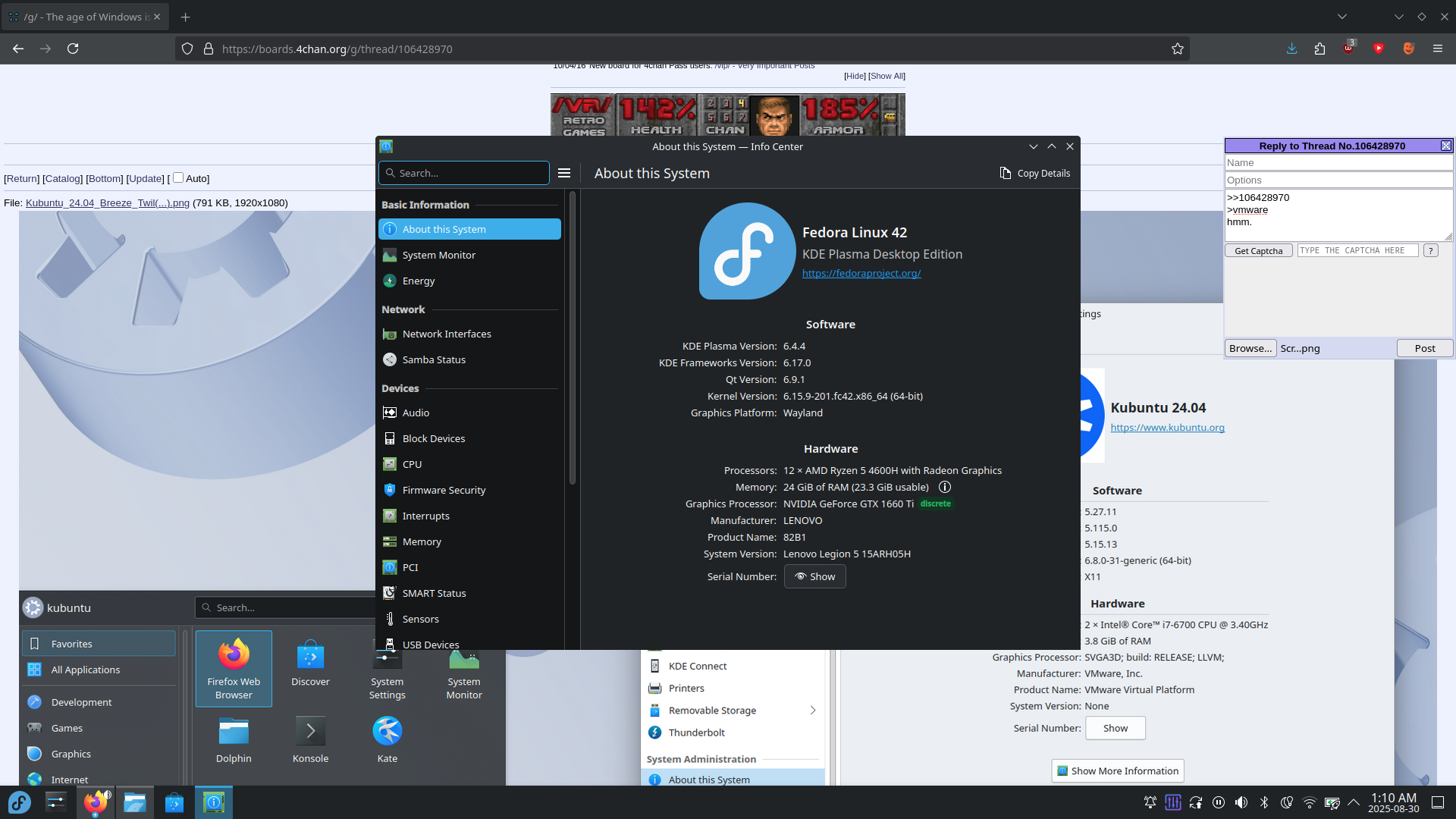Click the Copy Details button
This screenshot has width=1456, height=819.
click(1034, 173)
